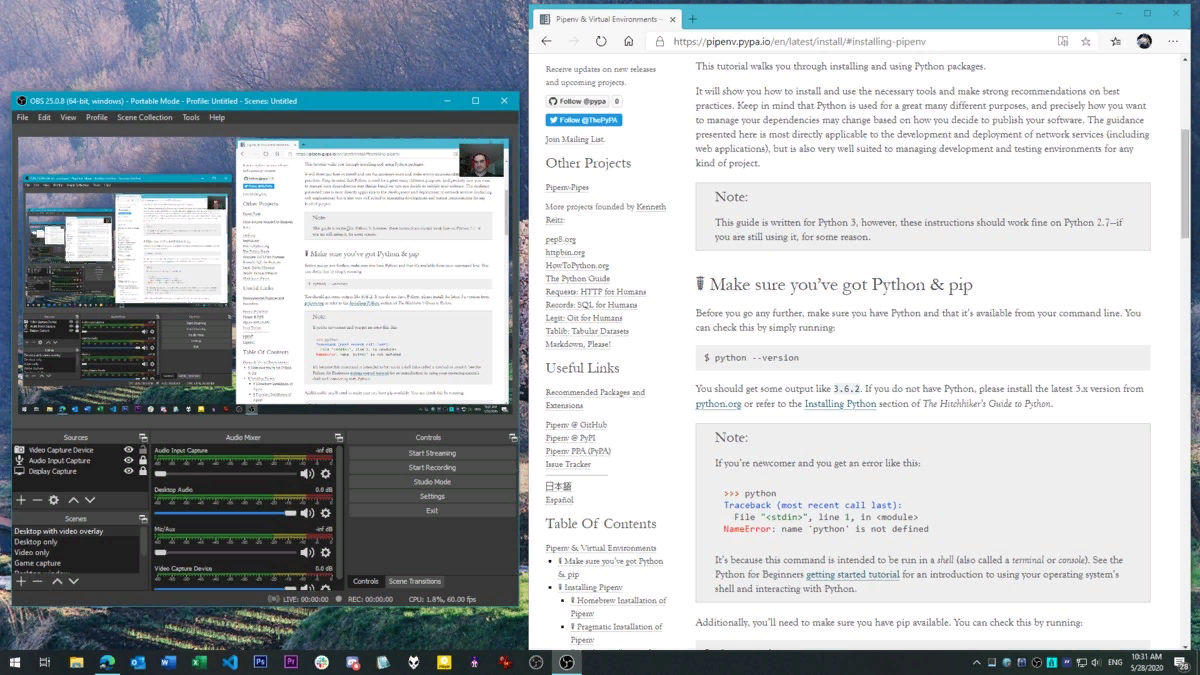Unlock the Audio Input Capture source lock
The width and height of the screenshot is (1200, 675).
coord(141,461)
